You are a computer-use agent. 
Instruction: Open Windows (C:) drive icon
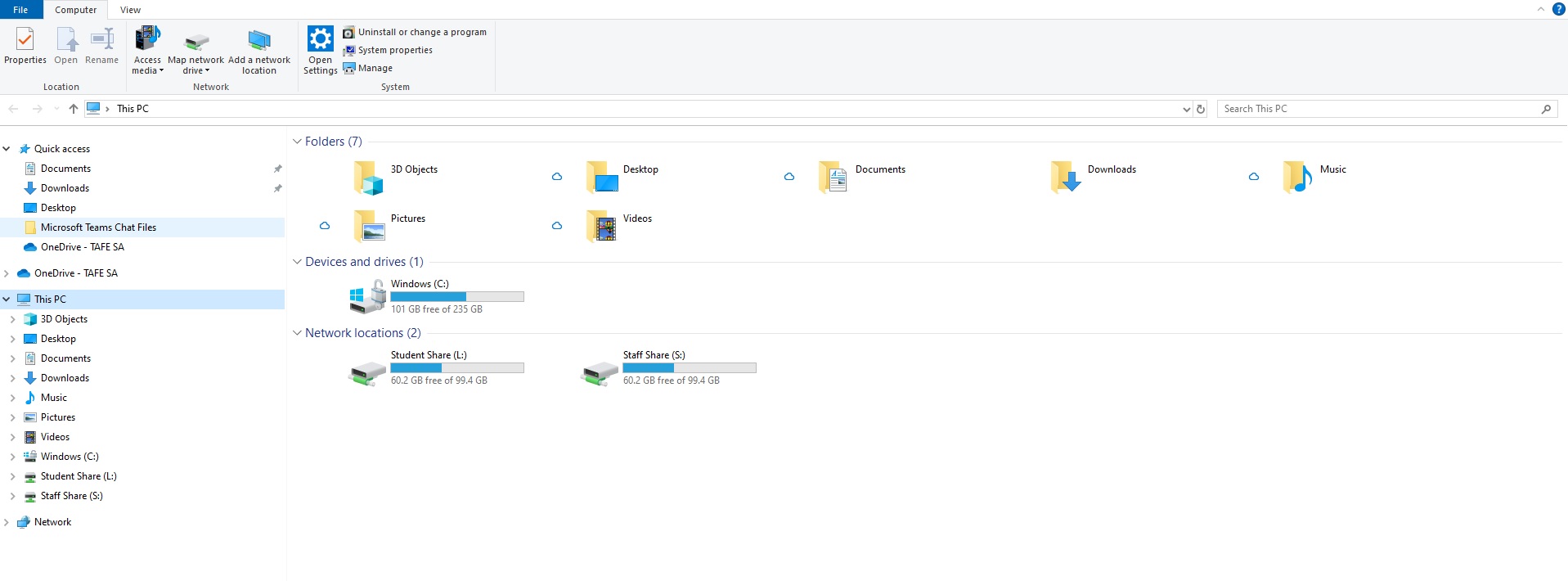tap(367, 296)
